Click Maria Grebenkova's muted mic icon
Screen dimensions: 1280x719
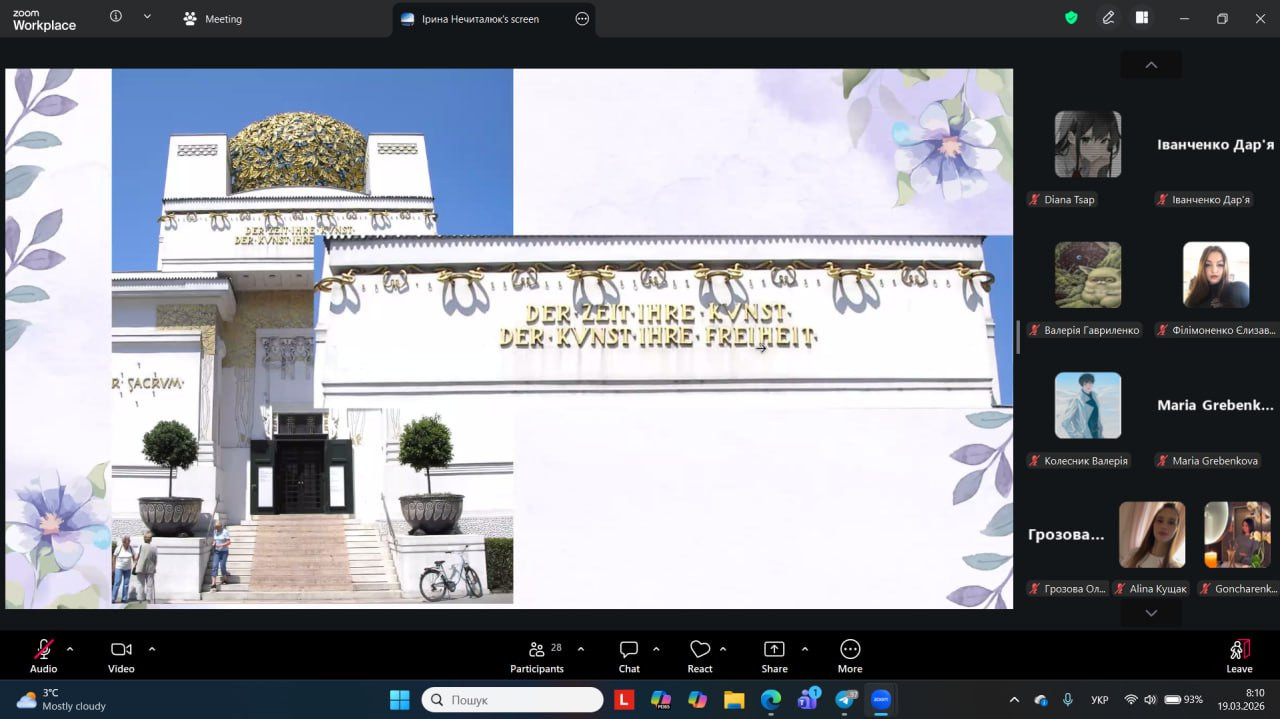1164,461
